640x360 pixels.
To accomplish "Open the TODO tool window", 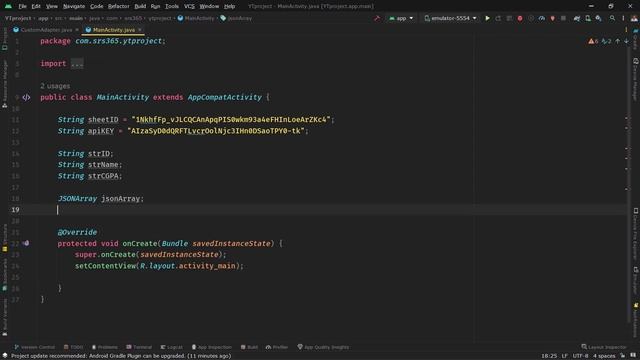I will pyautogui.click(x=73, y=347).
